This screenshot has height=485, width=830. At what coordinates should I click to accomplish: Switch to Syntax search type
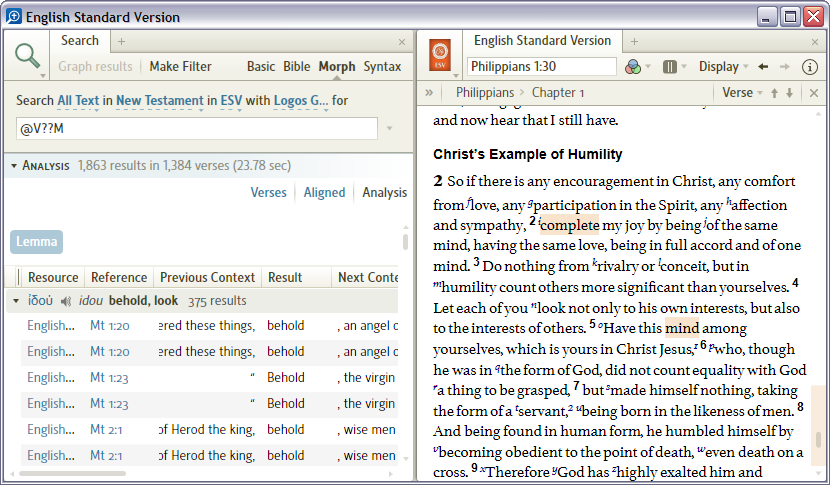click(382, 67)
